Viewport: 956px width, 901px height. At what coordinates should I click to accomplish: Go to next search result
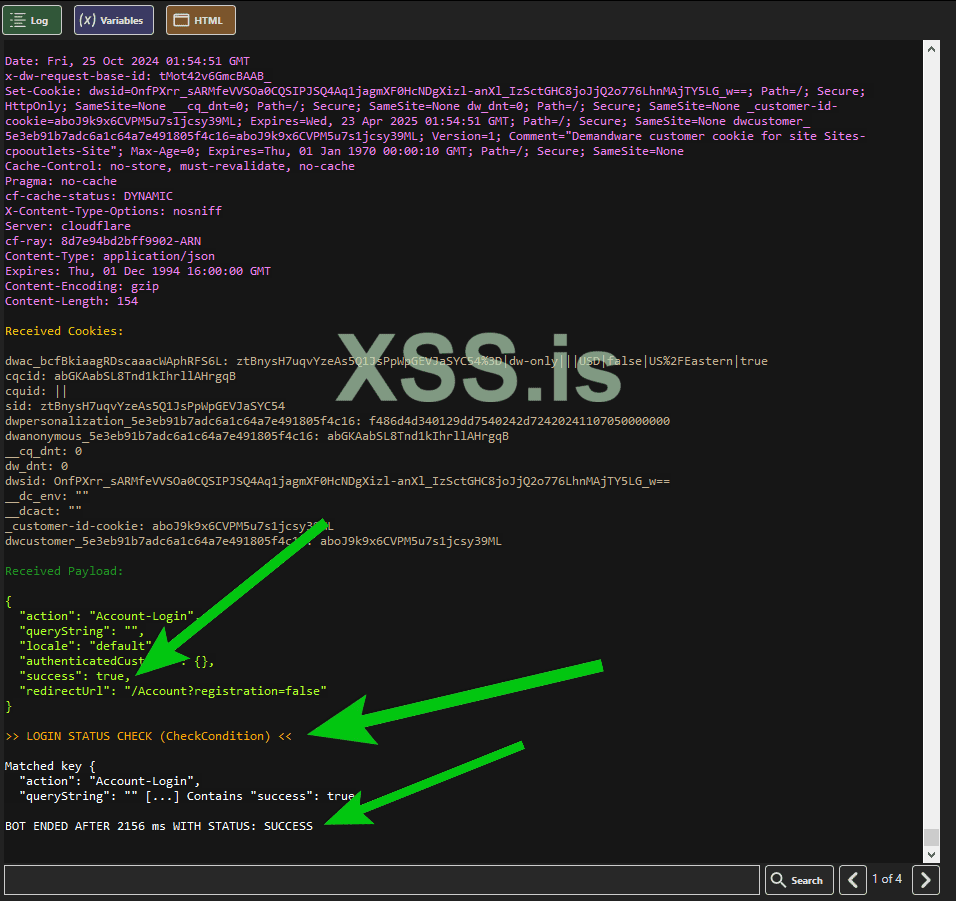click(x=926, y=880)
